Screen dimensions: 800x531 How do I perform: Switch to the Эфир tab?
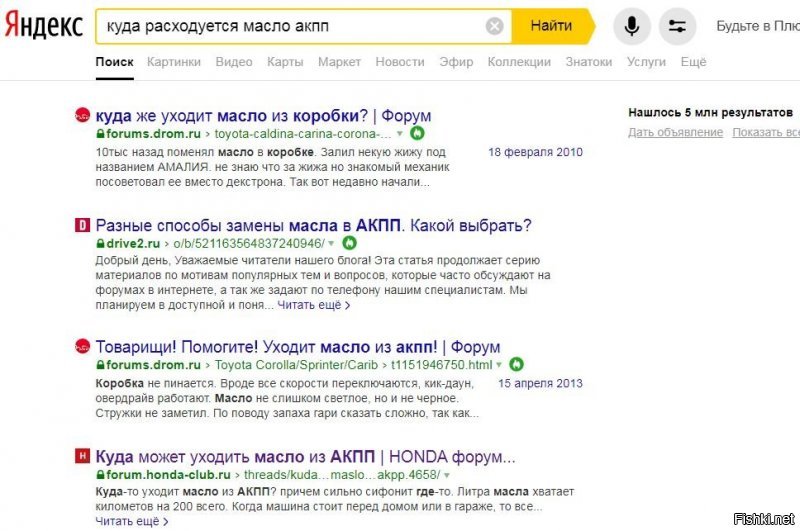pyautogui.click(x=456, y=62)
